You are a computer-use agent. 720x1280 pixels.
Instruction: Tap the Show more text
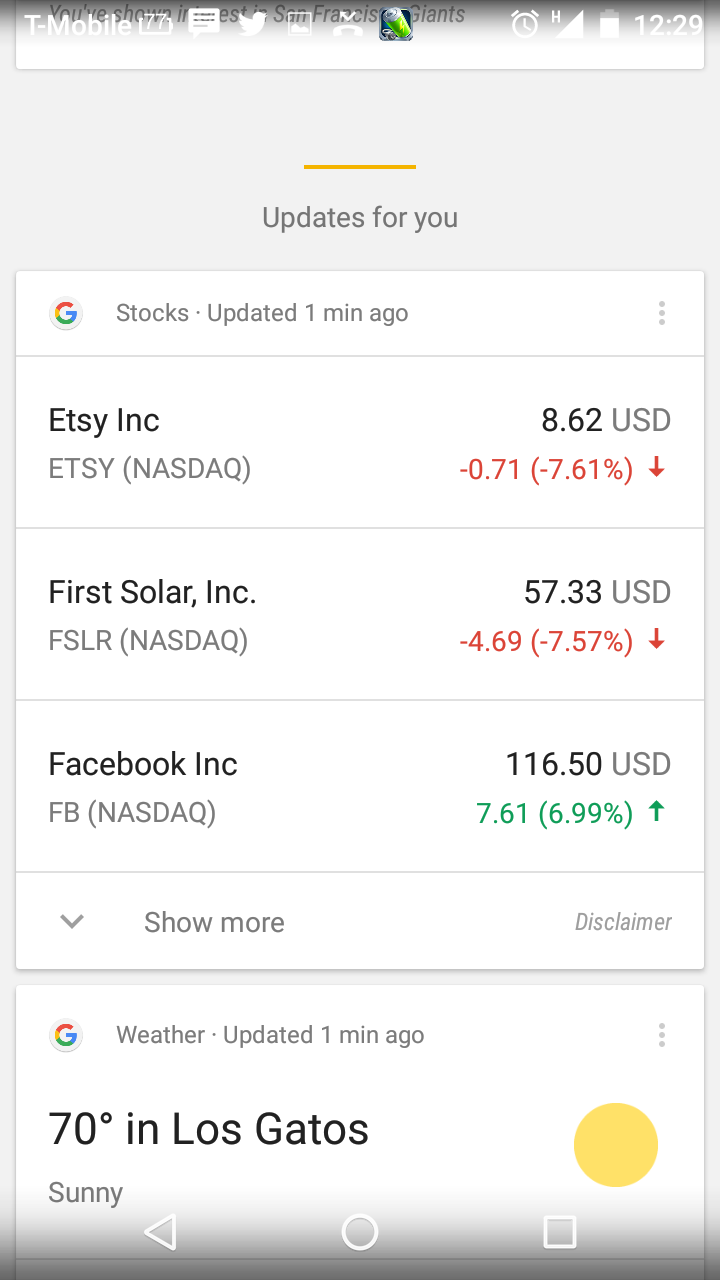214,922
